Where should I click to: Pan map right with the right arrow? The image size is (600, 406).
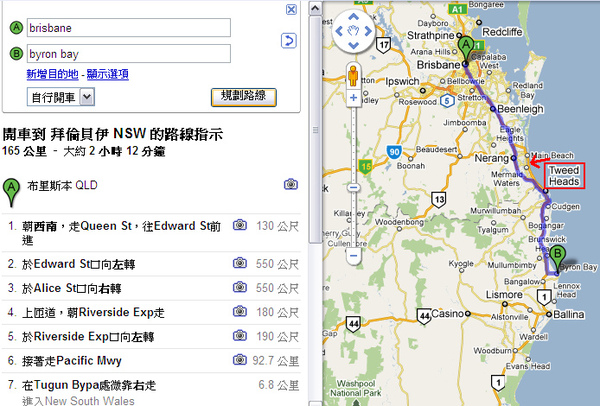(x=368, y=31)
